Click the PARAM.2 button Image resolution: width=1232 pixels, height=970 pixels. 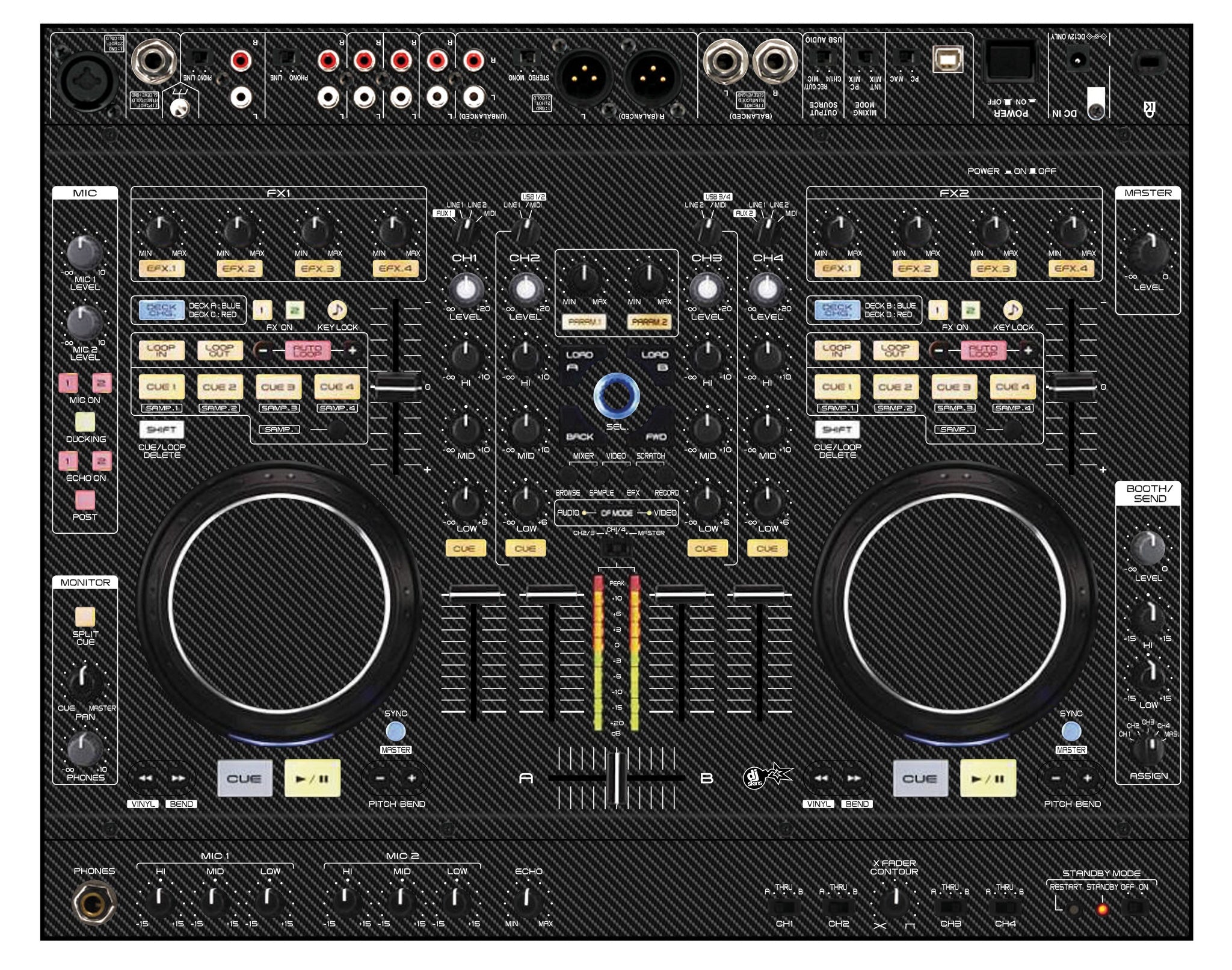pos(650,322)
